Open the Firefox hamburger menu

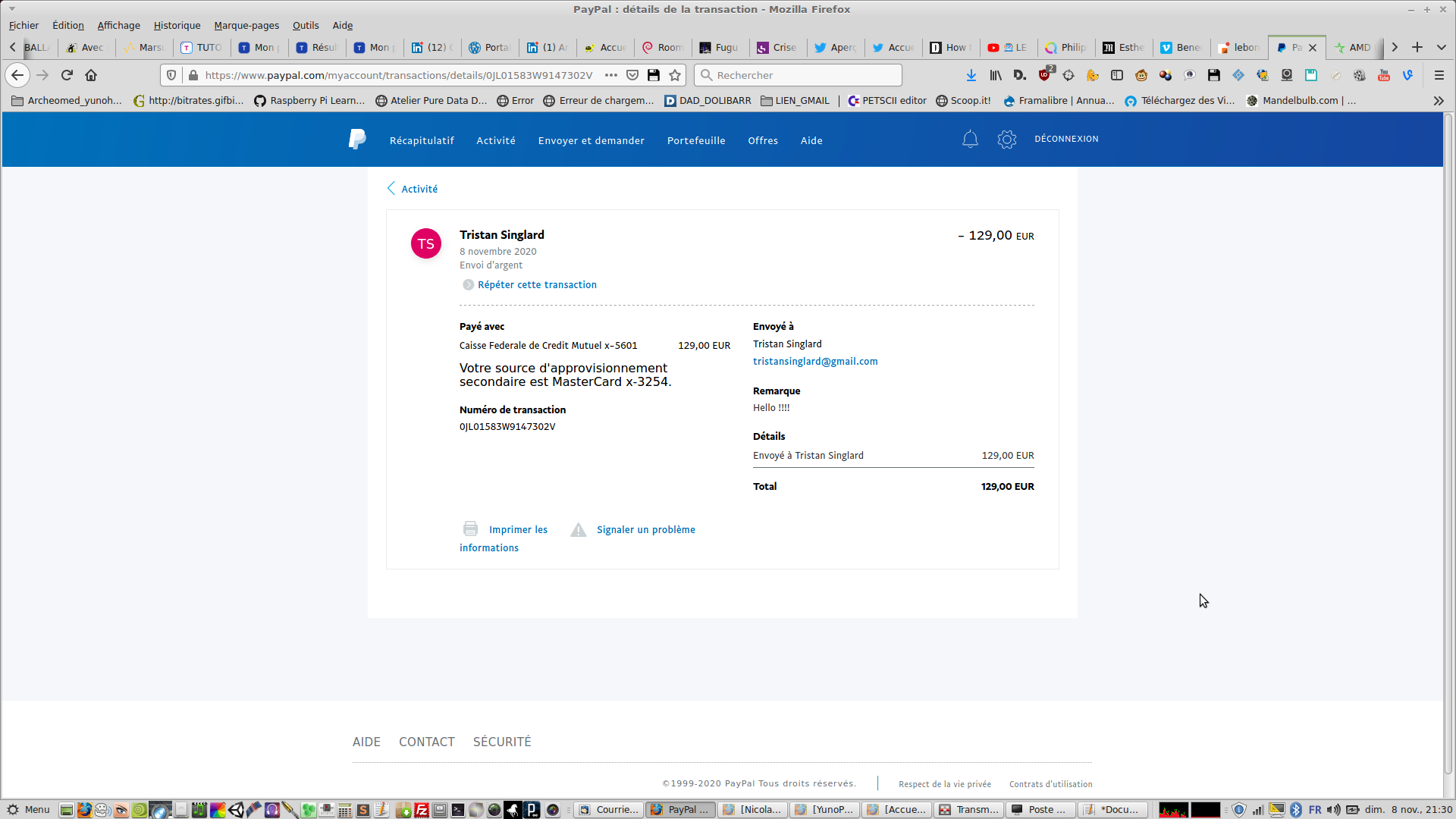[1439, 75]
